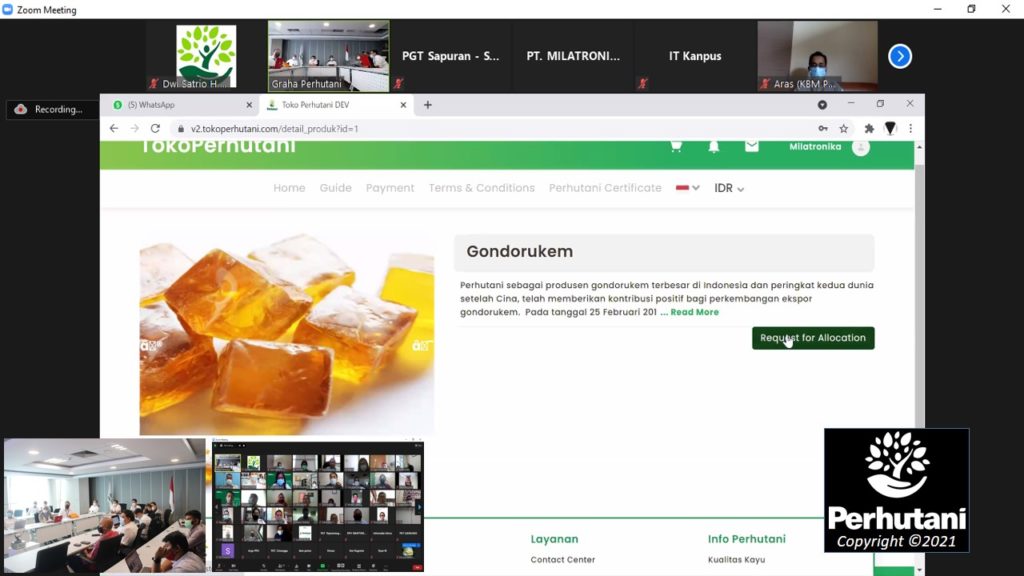View site information via the padlock icon
The width and height of the screenshot is (1024, 576).
point(181,129)
